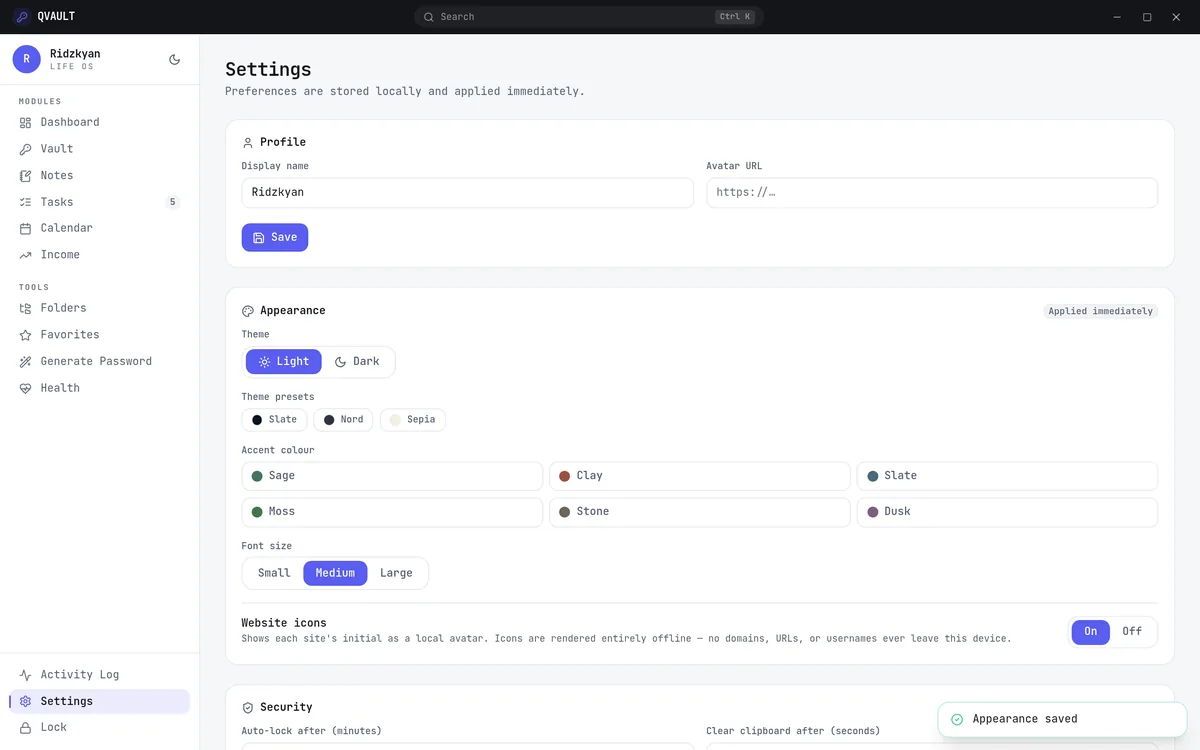Open the Dashboard module
Image resolution: width=1200 pixels, height=750 pixels.
click(x=100, y=122)
